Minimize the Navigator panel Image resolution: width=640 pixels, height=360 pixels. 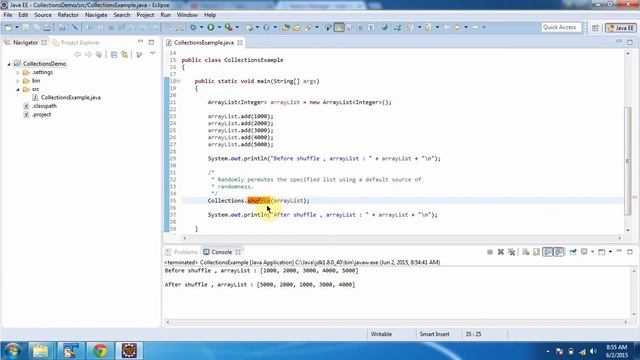point(140,42)
